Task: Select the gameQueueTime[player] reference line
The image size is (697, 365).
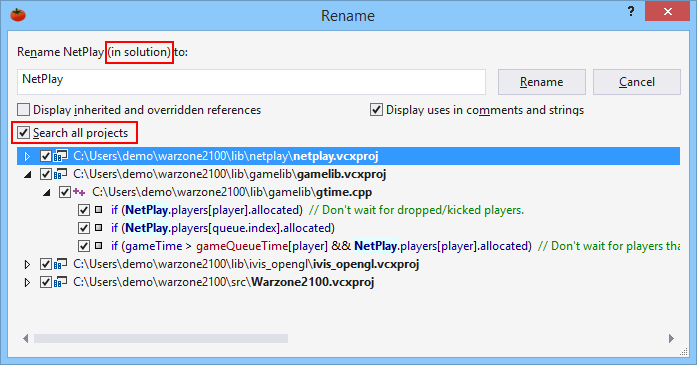Action: pyautogui.click(x=396, y=246)
